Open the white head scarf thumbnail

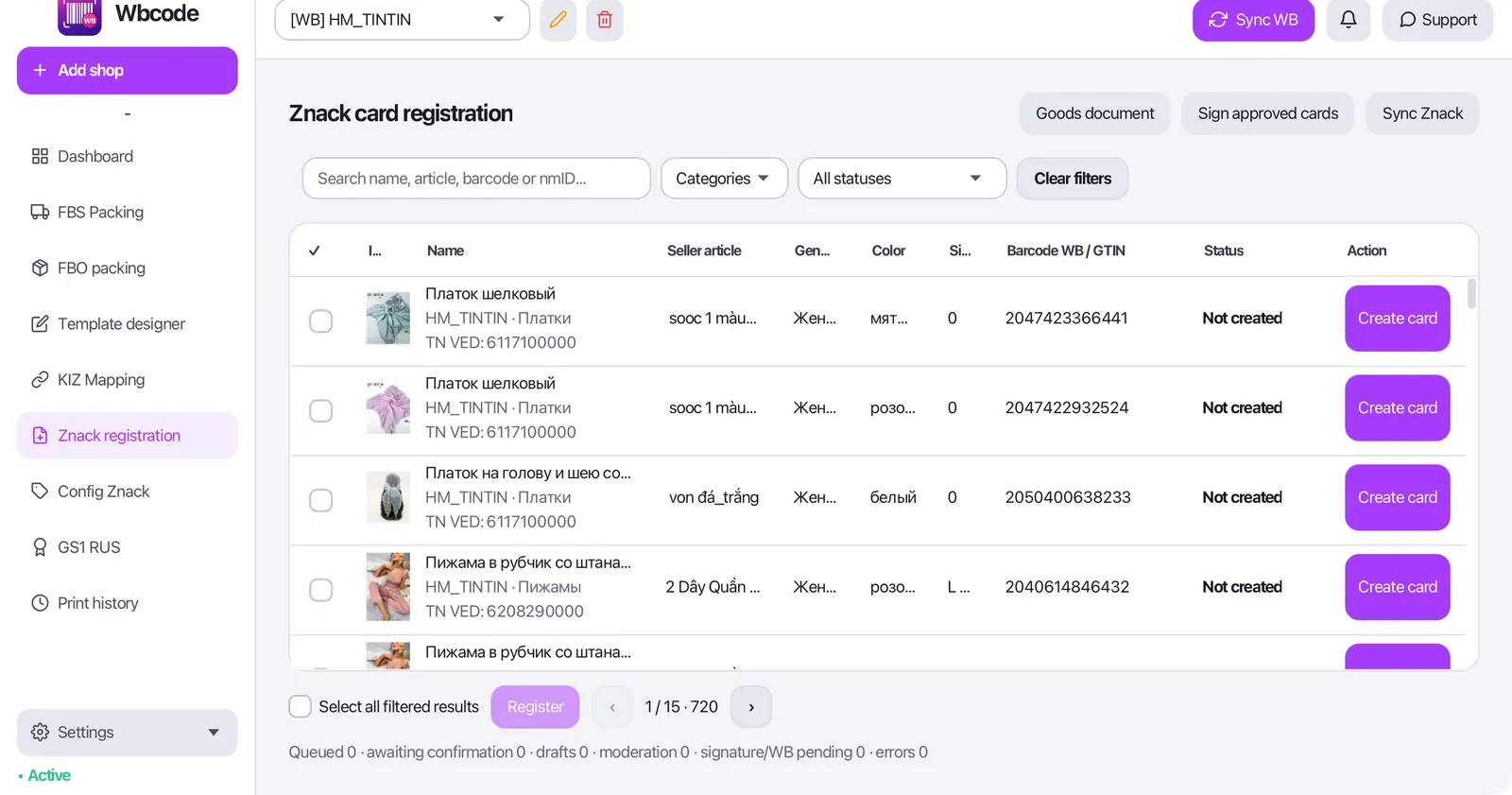tap(388, 497)
